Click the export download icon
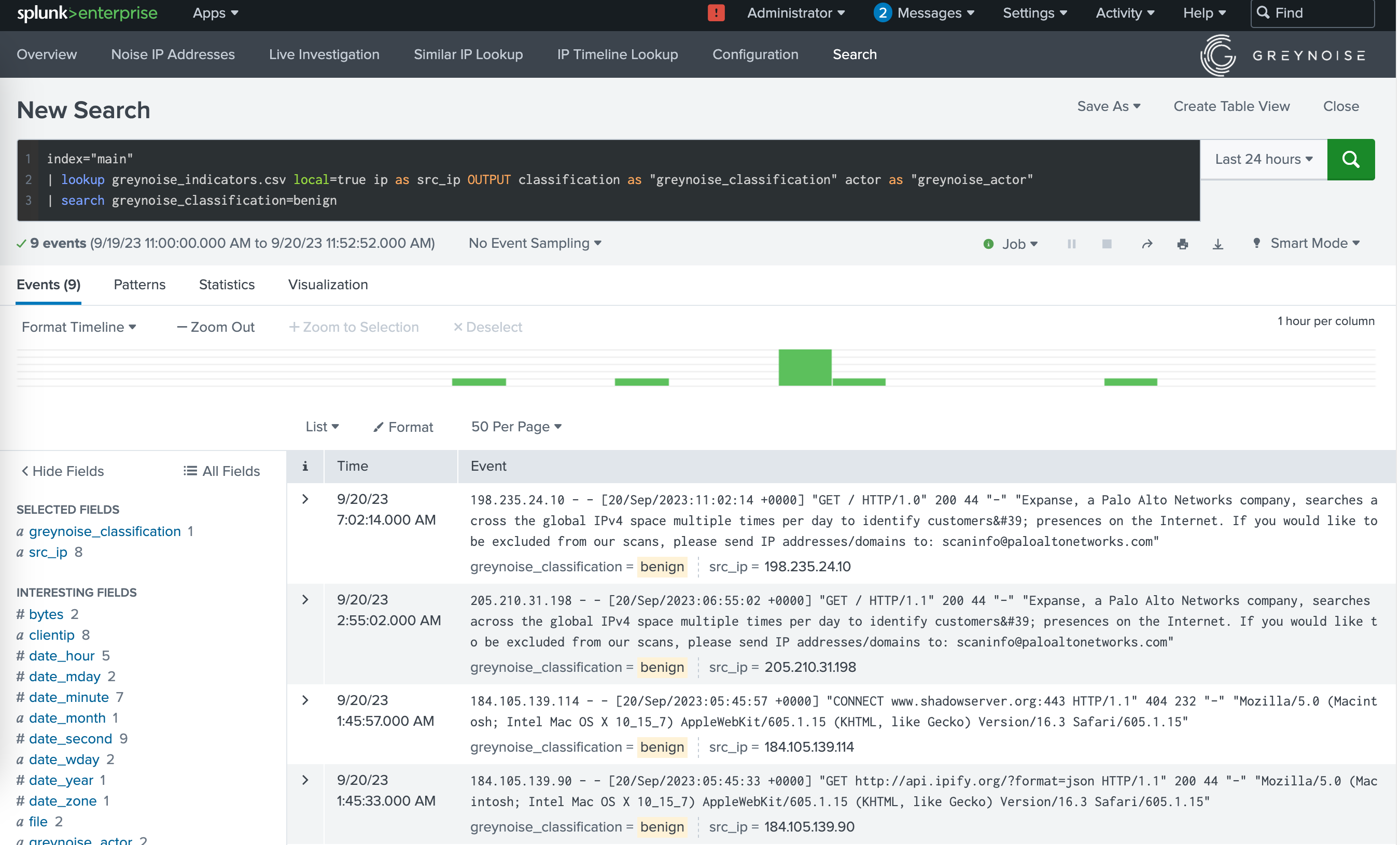 tap(1217, 244)
